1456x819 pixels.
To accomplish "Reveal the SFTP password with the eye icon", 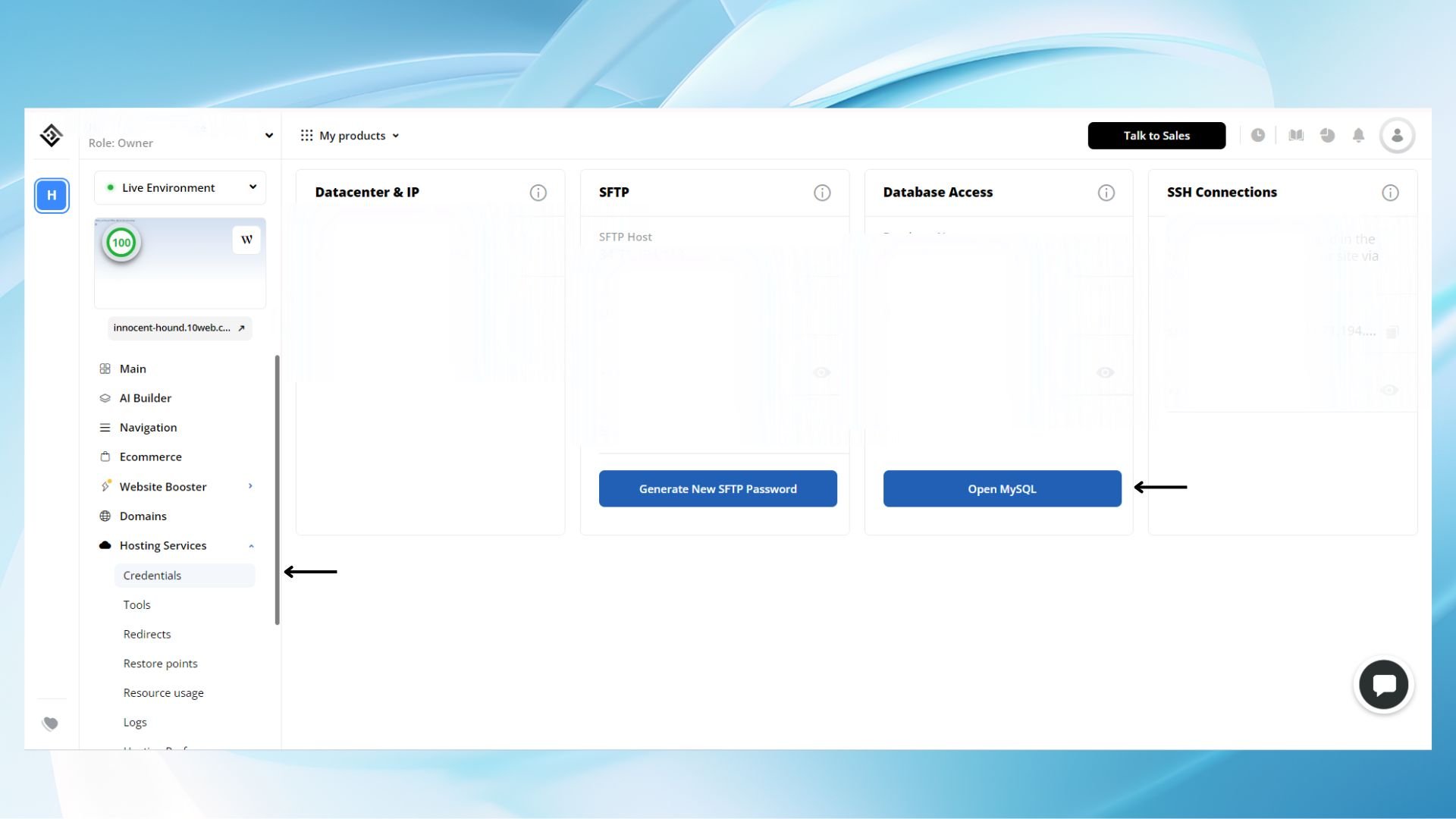I will click(821, 372).
